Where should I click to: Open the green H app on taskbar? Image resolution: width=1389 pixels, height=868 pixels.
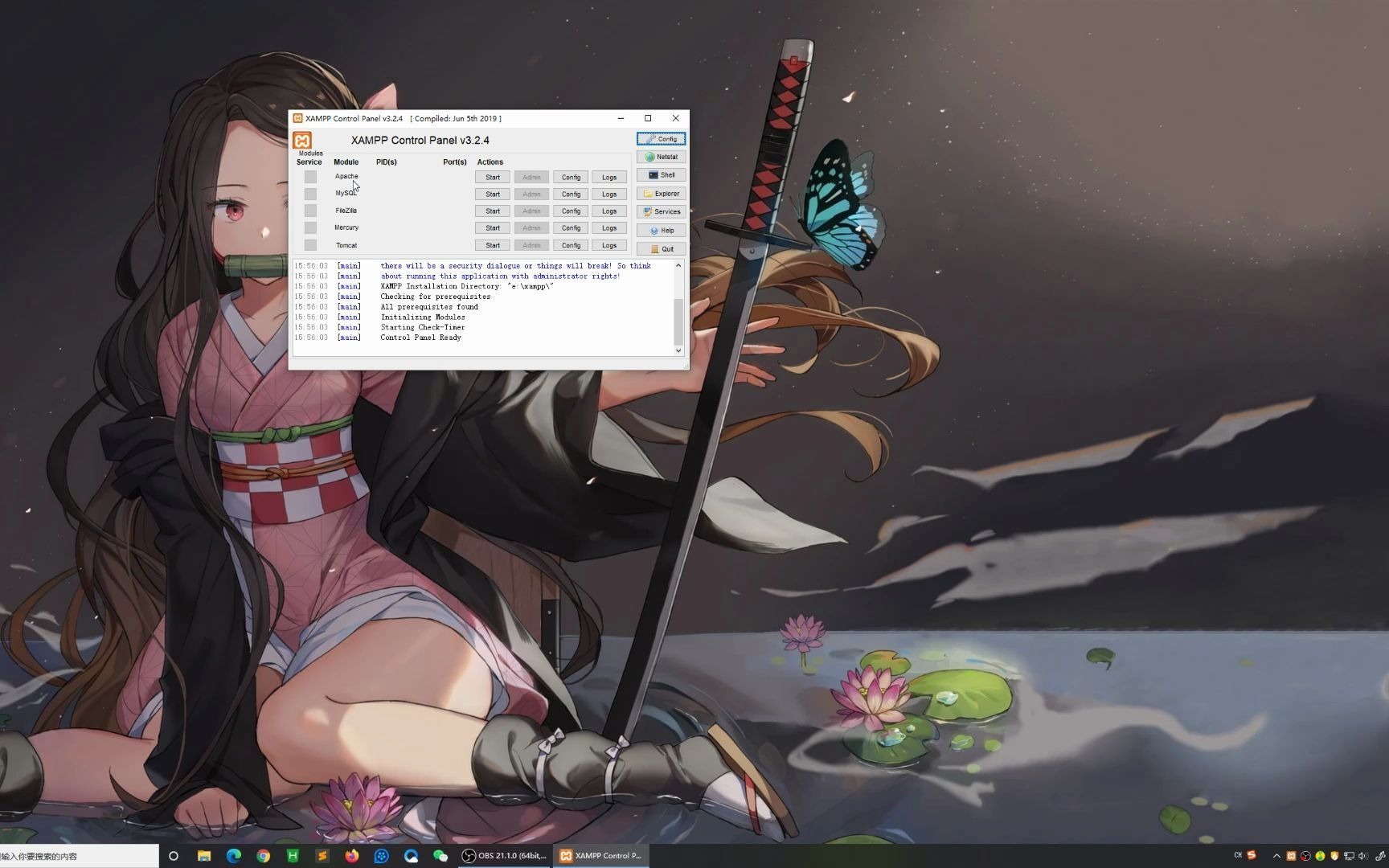pos(293,856)
